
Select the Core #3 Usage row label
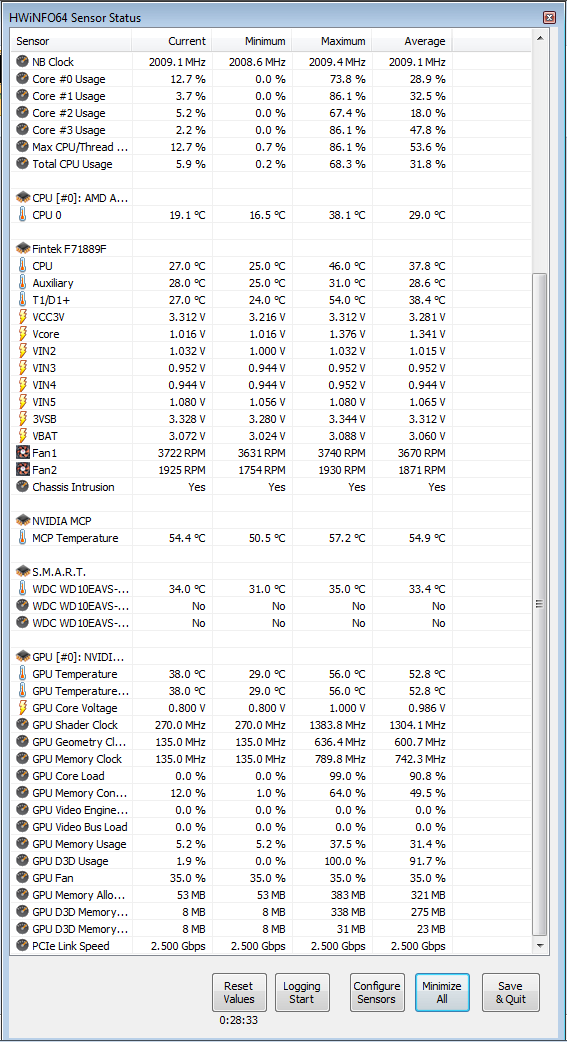coord(68,130)
